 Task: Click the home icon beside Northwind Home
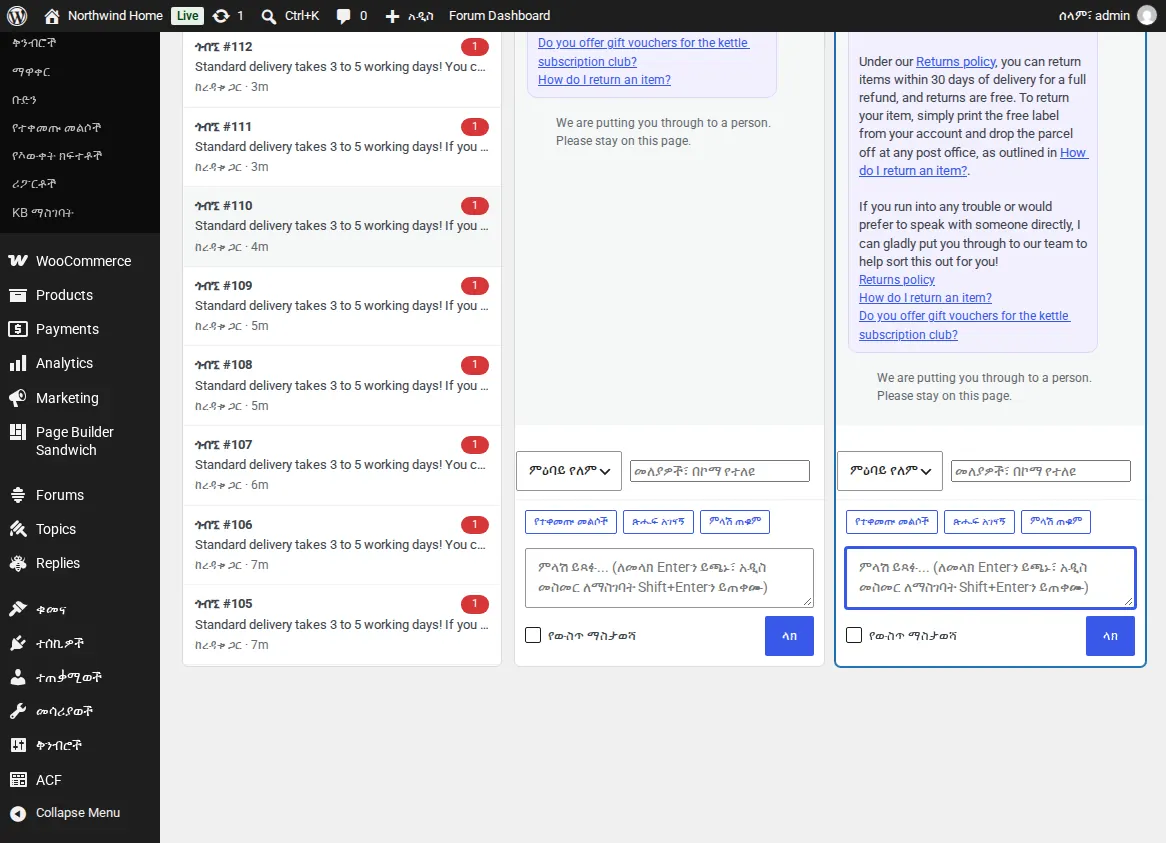pyautogui.click(x=51, y=16)
